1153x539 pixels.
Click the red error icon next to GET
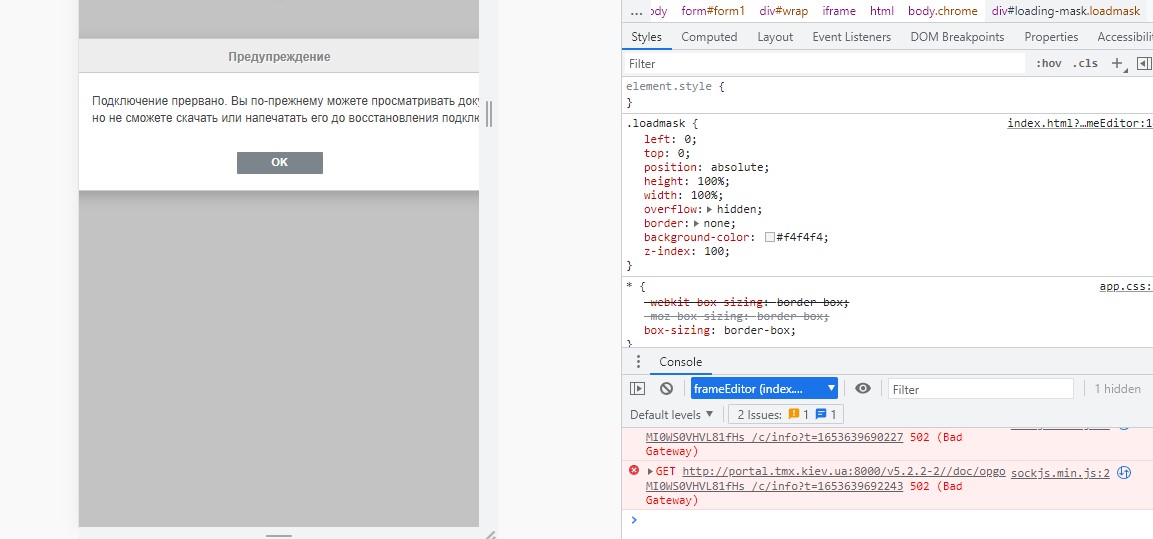[634, 471]
